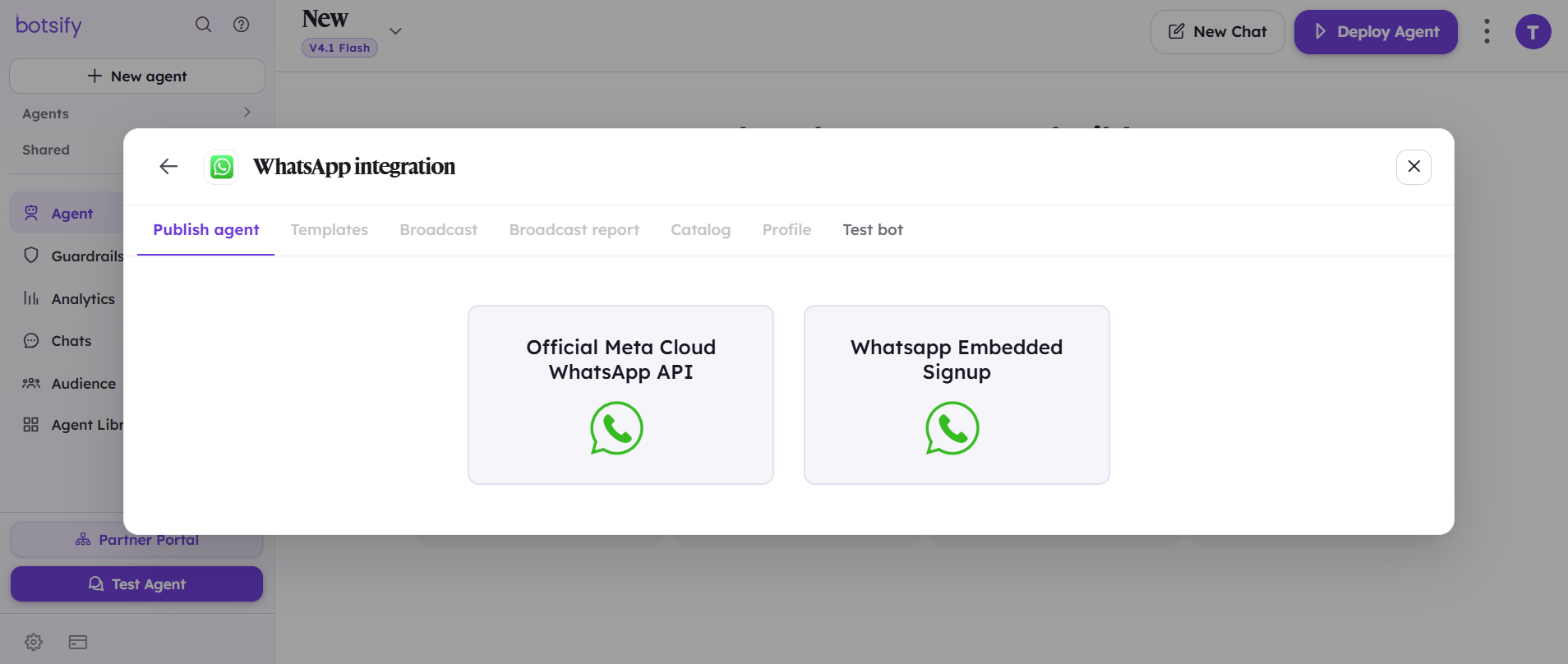This screenshot has width=1568, height=664.
Task: Open the Shared sidebar item
Action: [46, 150]
